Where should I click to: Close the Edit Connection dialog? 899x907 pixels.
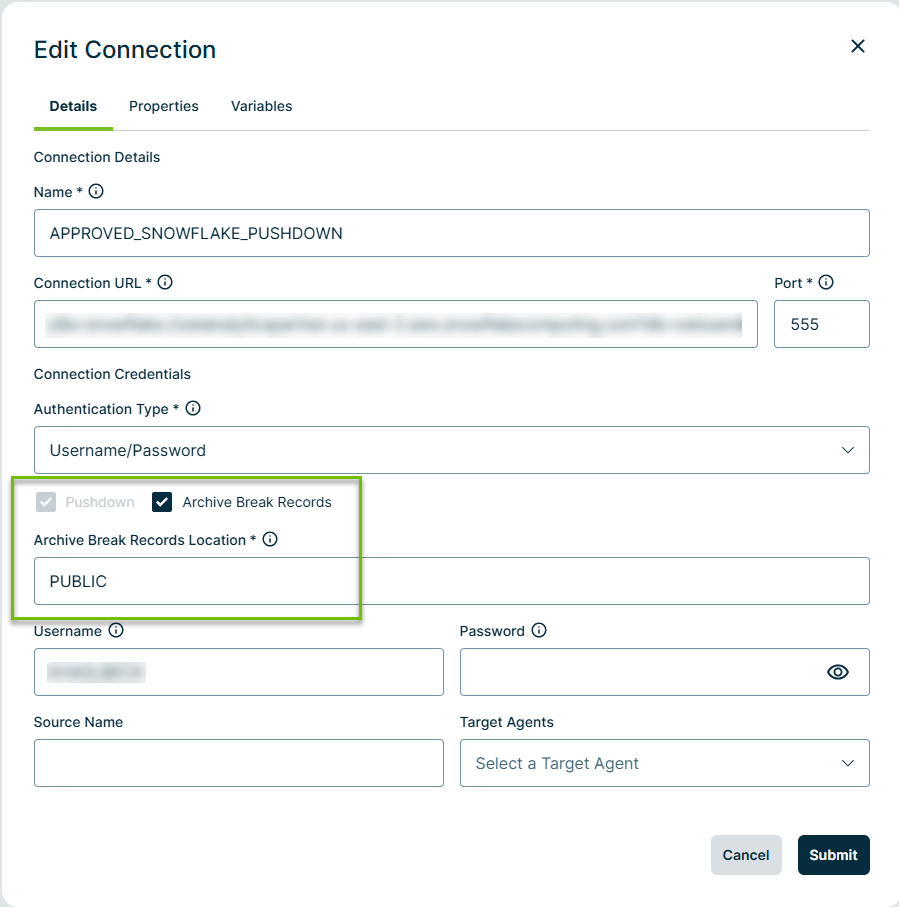pyautogui.click(x=857, y=46)
